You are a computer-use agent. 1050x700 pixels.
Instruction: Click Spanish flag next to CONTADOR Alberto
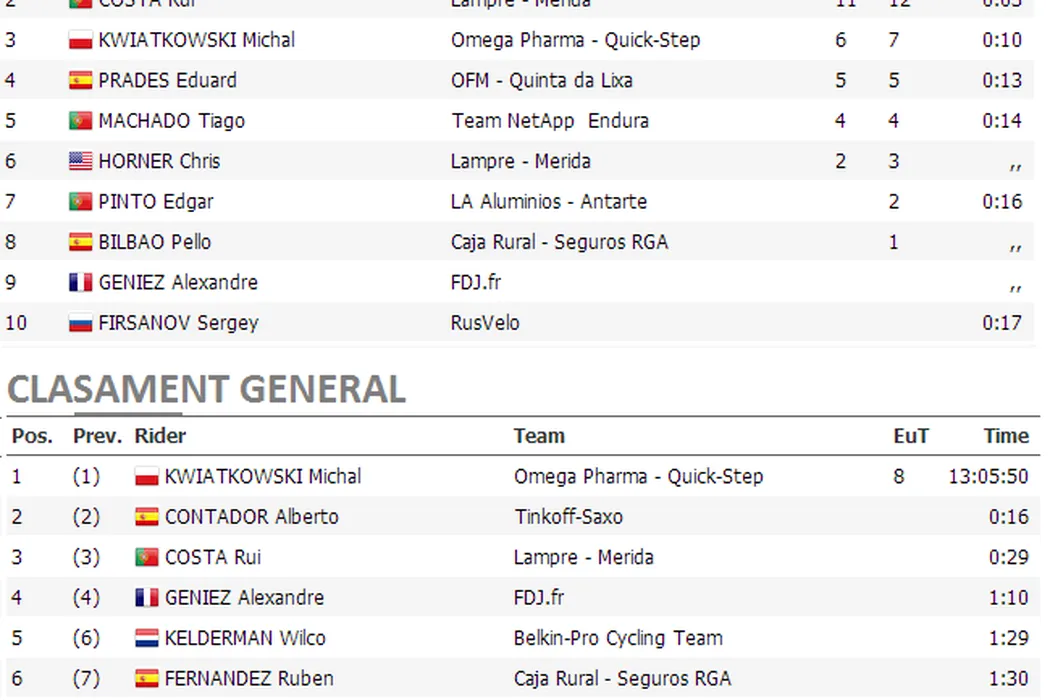[146, 517]
